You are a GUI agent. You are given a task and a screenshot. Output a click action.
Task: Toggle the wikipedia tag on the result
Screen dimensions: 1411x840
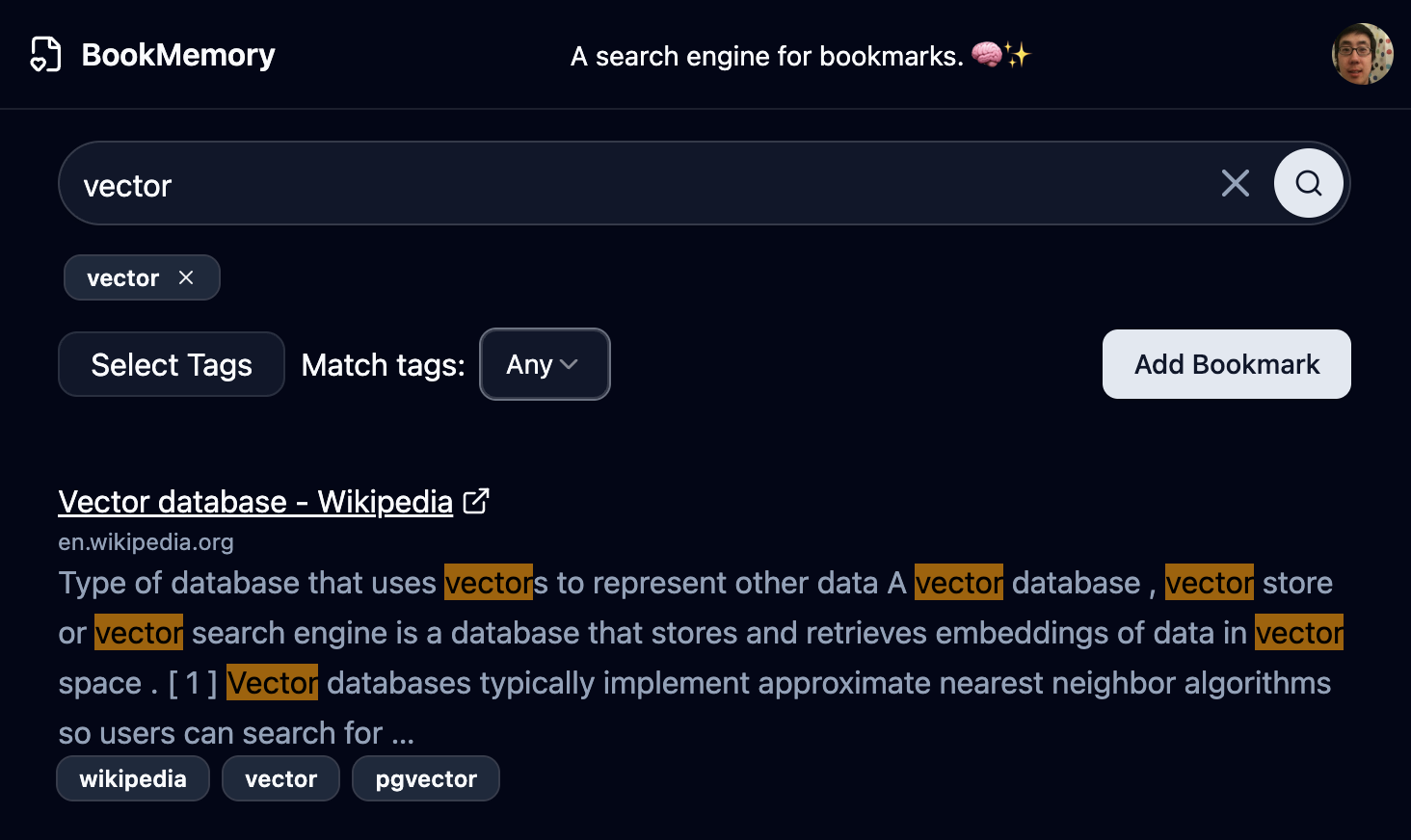tap(133, 778)
